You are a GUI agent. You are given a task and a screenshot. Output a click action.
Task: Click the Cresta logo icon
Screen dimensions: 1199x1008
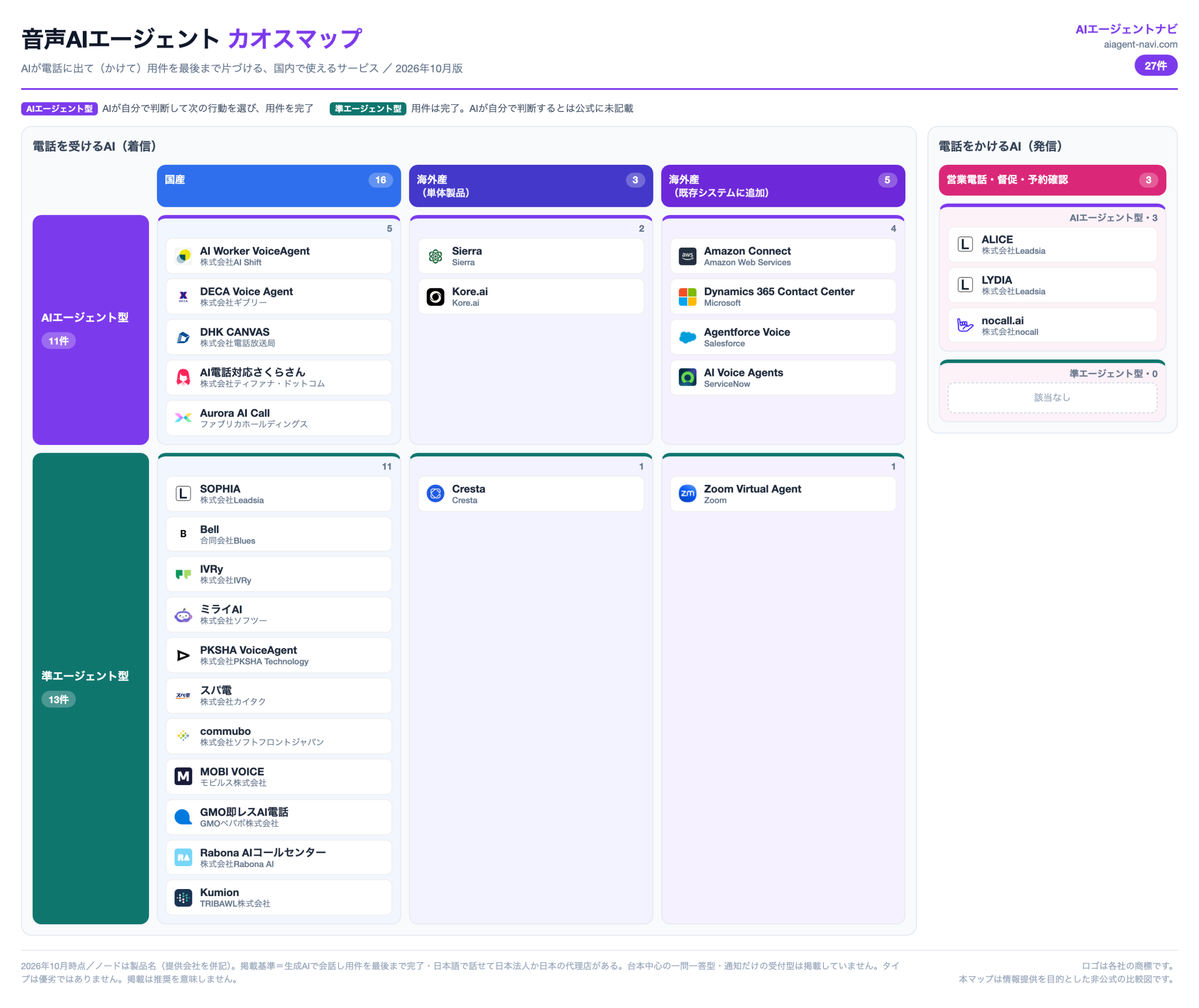coord(435,494)
